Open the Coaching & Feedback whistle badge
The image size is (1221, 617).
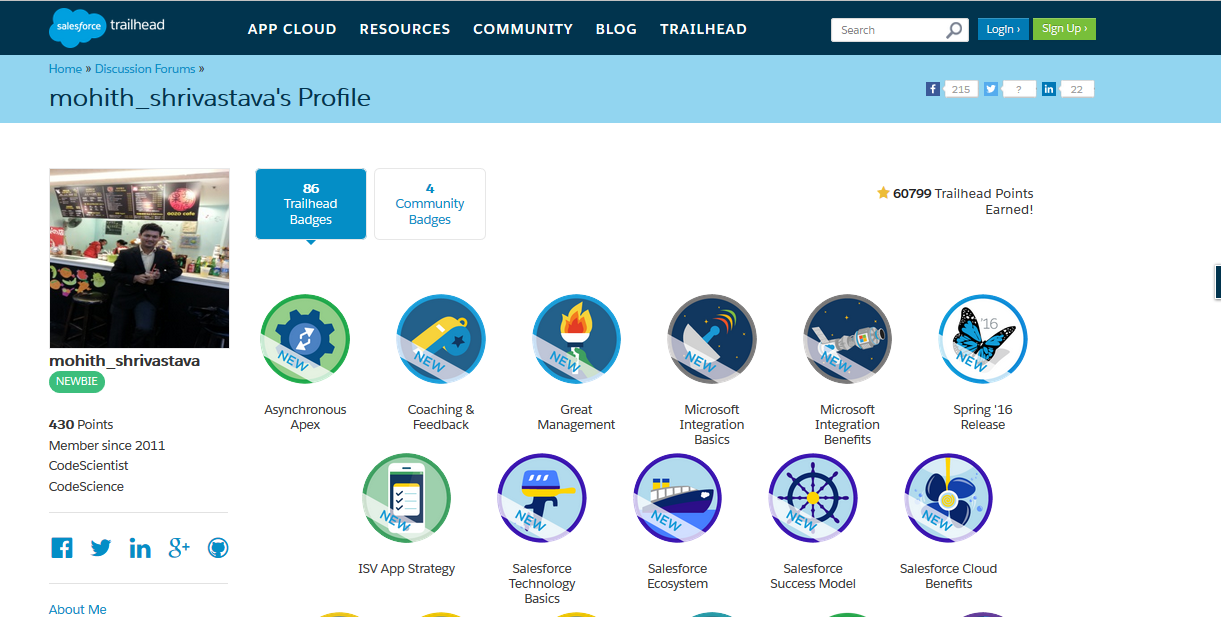441,339
